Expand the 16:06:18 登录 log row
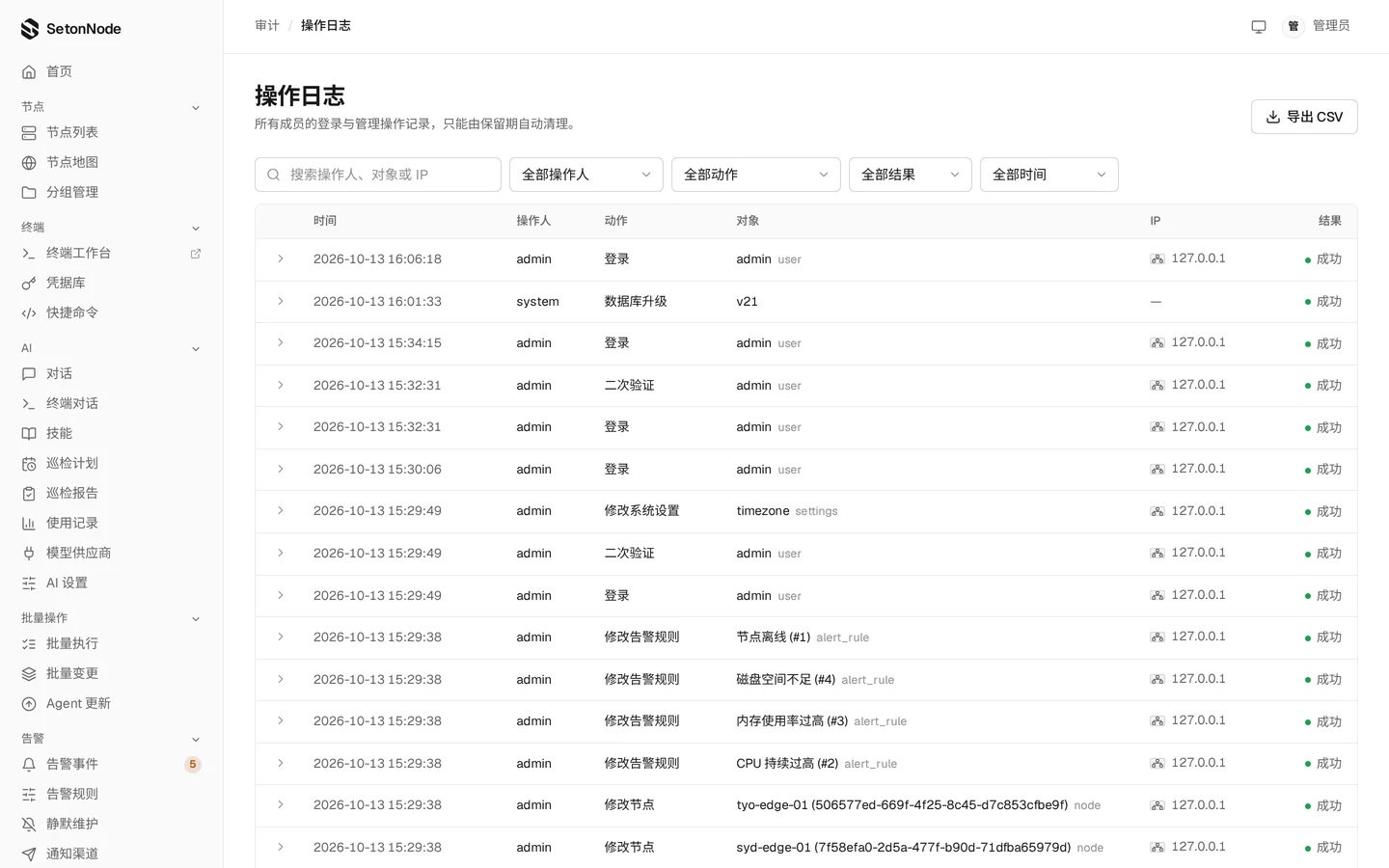The width and height of the screenshot is (1389, 868). (281, 258)
